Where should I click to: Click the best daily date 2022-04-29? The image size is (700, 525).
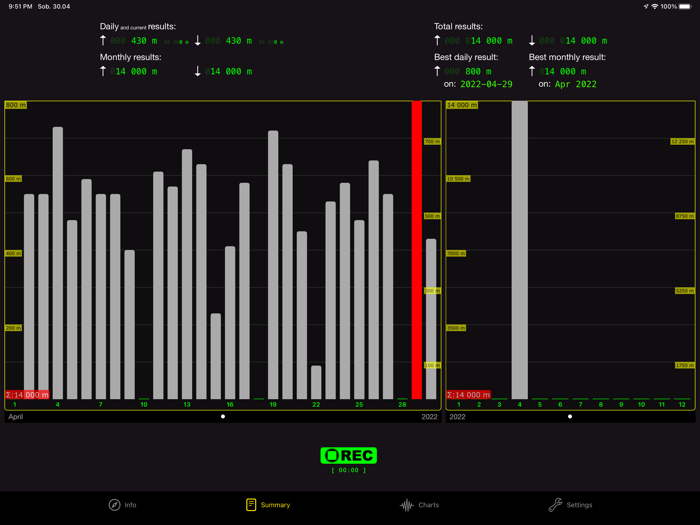[x=486, y=84]
